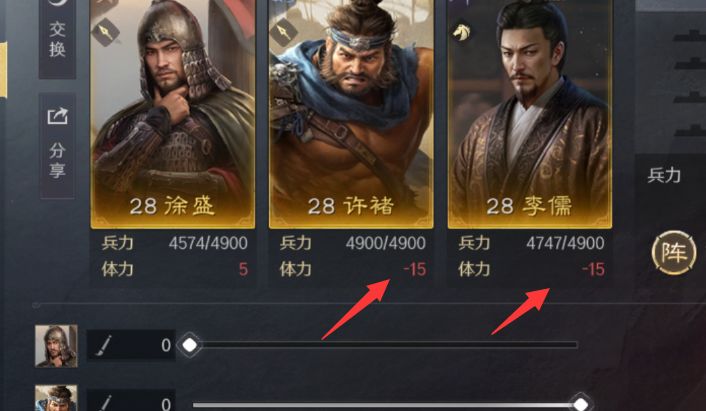Click first troop slider diamond handle

[190, 345]
